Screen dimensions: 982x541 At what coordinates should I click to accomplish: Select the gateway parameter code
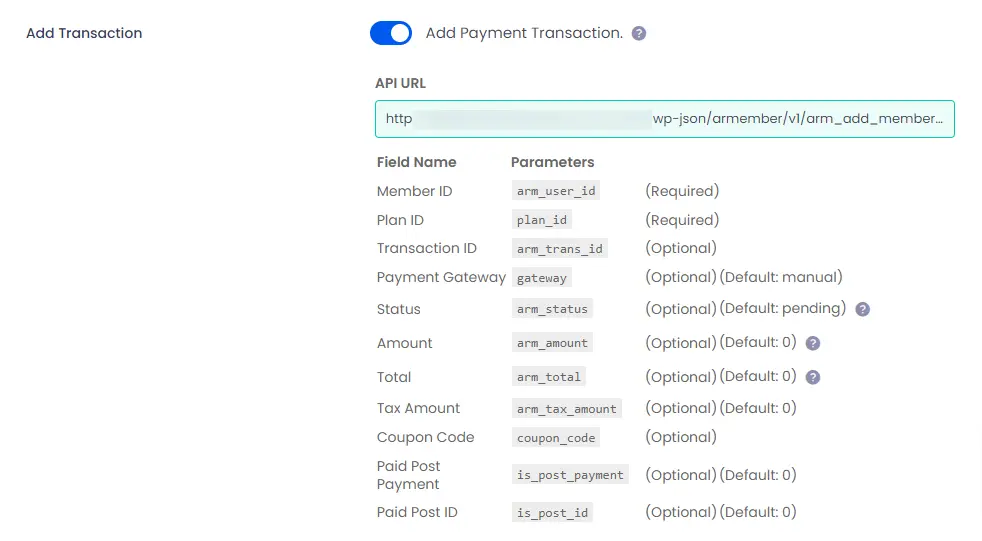click(x=542, y=277)
